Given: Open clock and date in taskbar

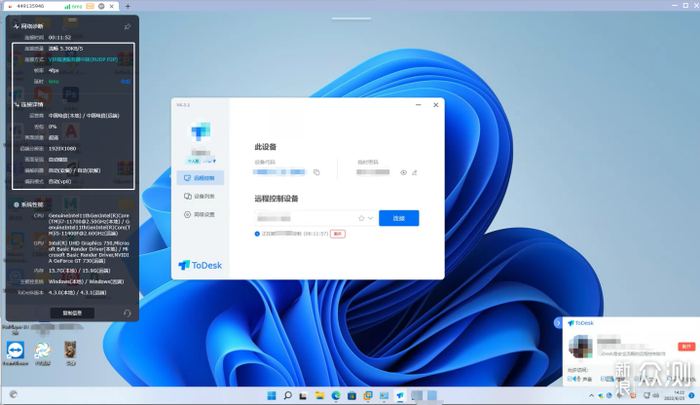Looking at the screenshot, I should (675, 396).
